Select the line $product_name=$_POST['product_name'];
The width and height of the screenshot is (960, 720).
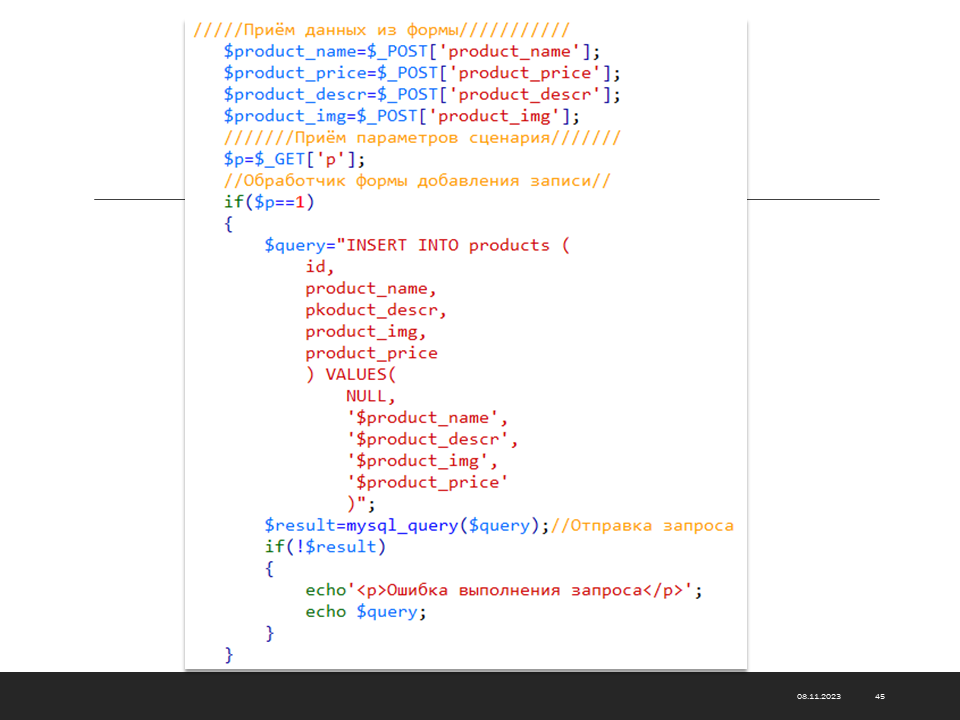[x=411, y=51]
